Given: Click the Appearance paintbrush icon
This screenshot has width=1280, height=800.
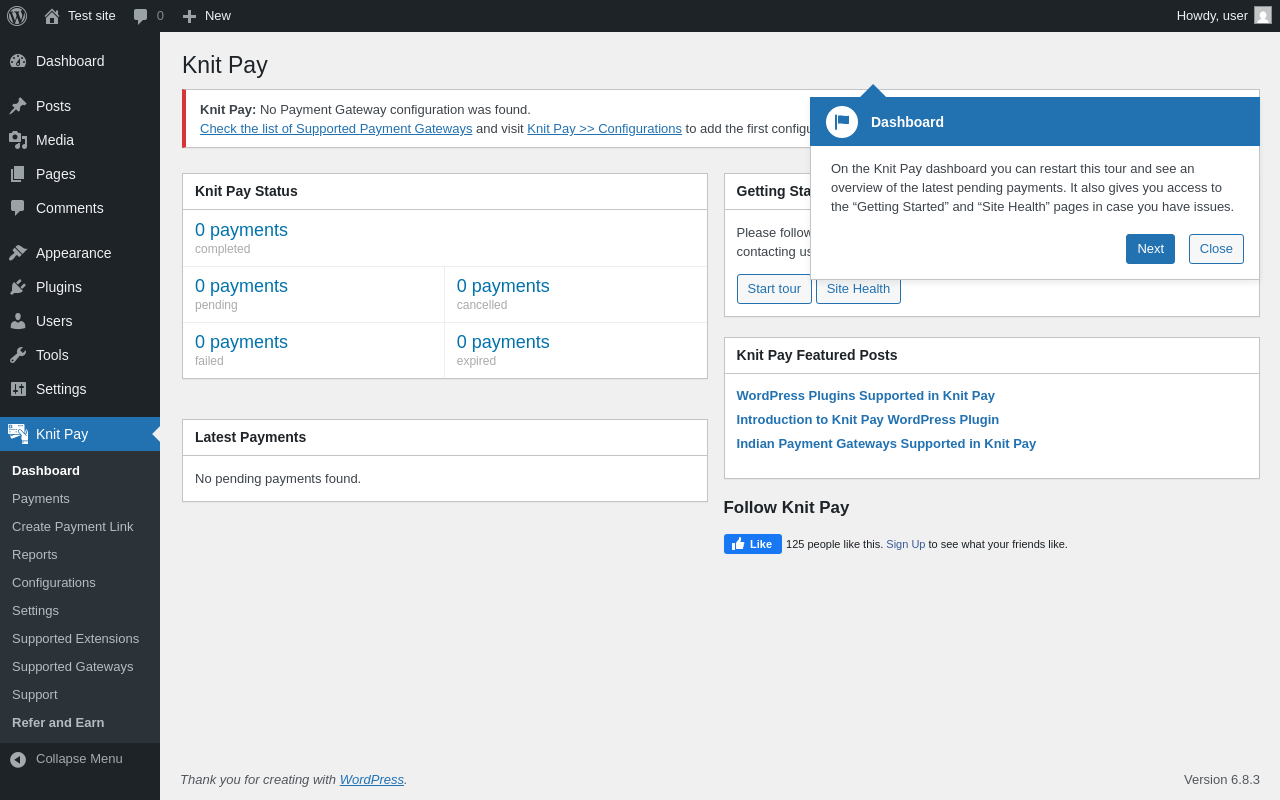Looking at the screenshot, I should pyautogui.click(x=18, y=253).
